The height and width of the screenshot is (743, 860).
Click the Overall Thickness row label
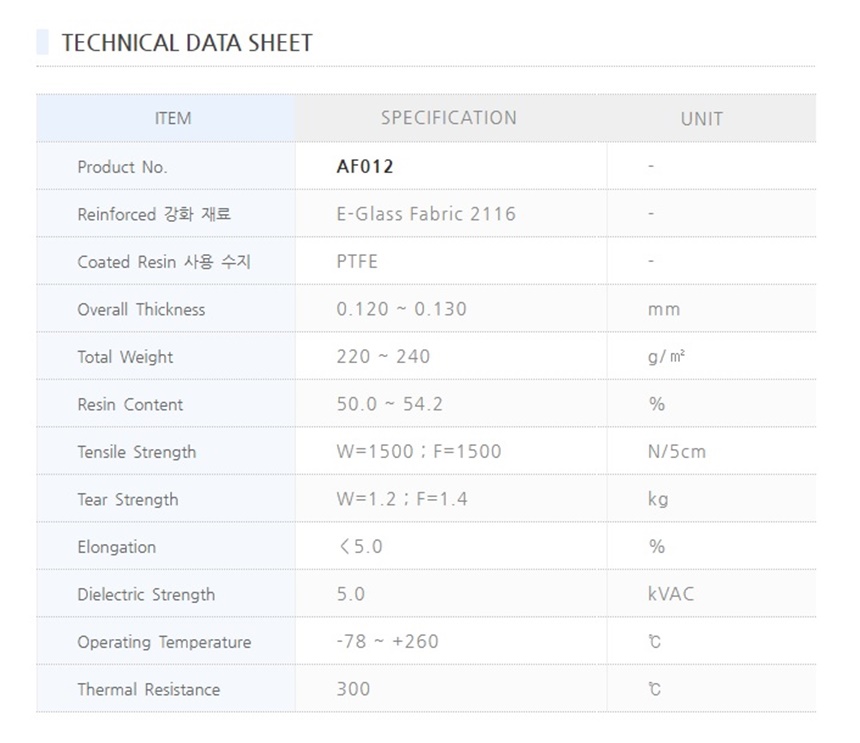pyautogui.click(x=141, y=309)
